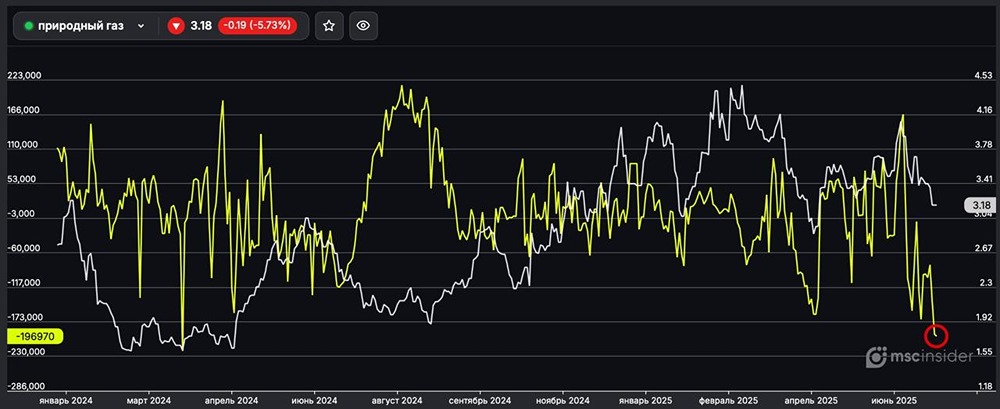Screen dimensions: 1000x409
Task: Click the апрель 2024 axis label
Action: point(231,400)
